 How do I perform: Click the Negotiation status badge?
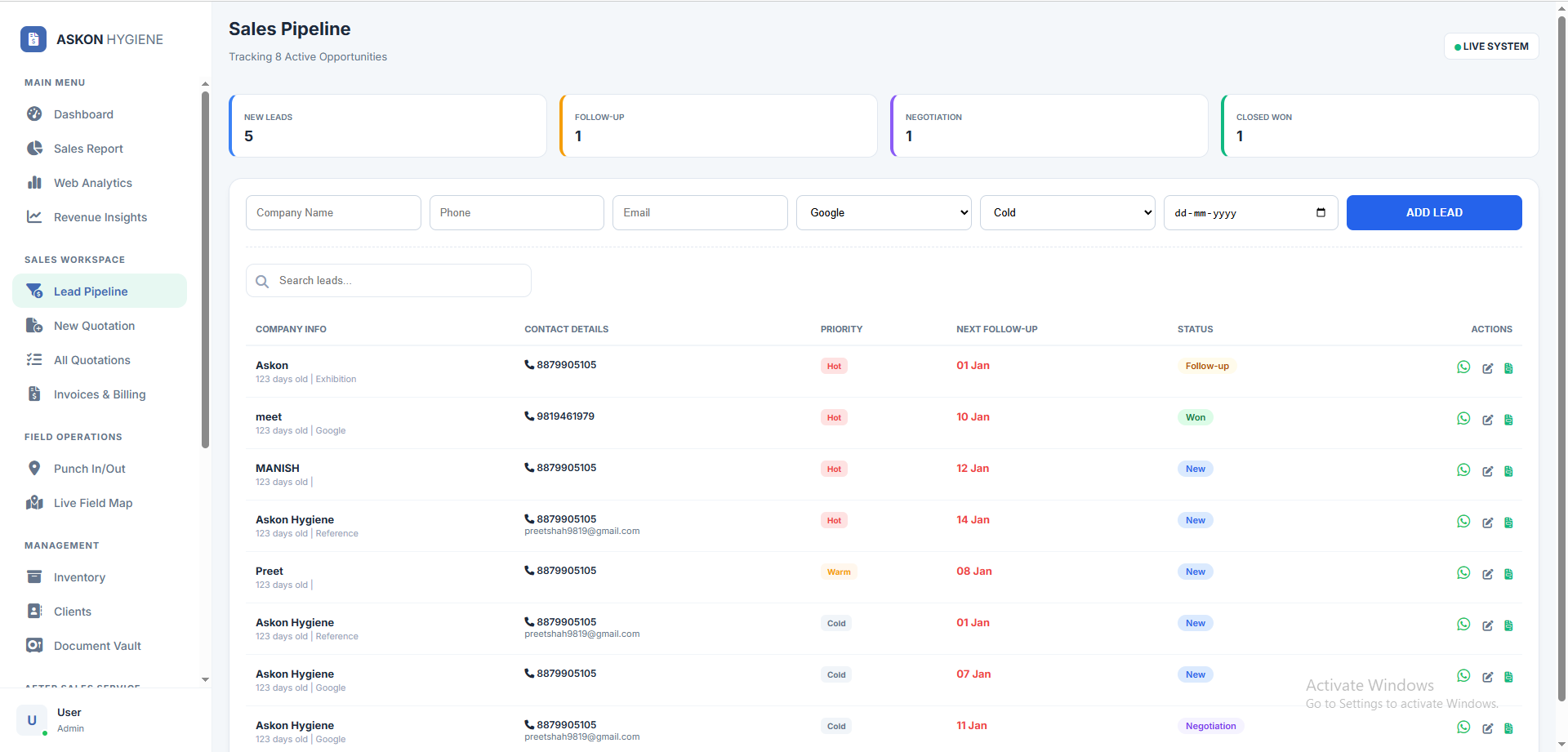pos(1211,726)
